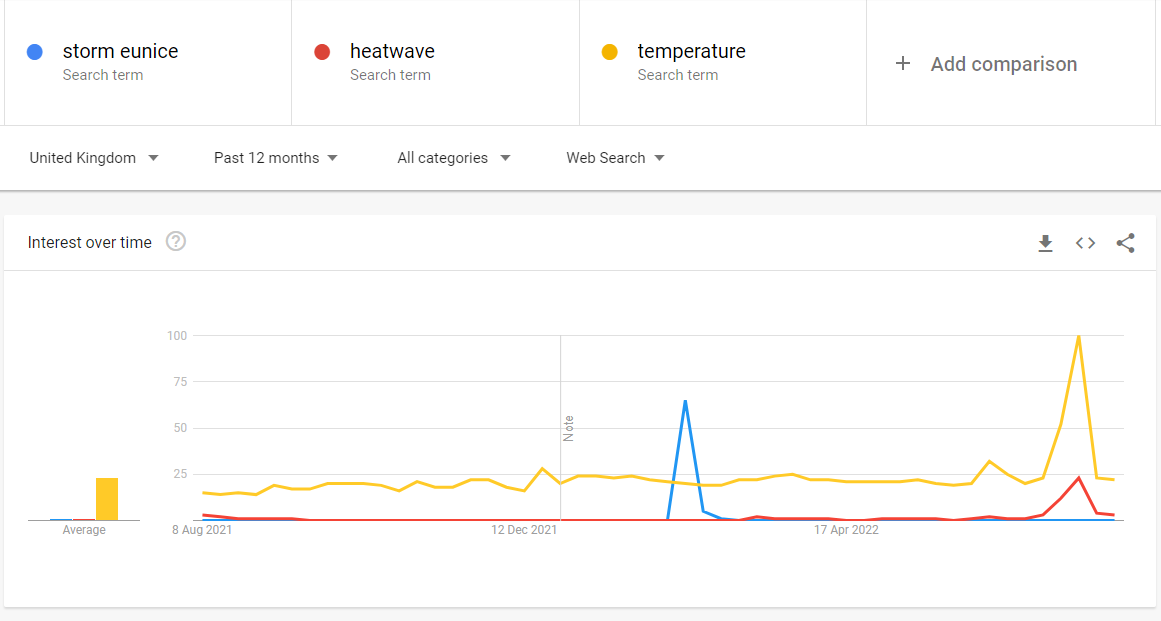Click the red heatwave color dot
The image size is (1161, 621).
pos(322,52)
